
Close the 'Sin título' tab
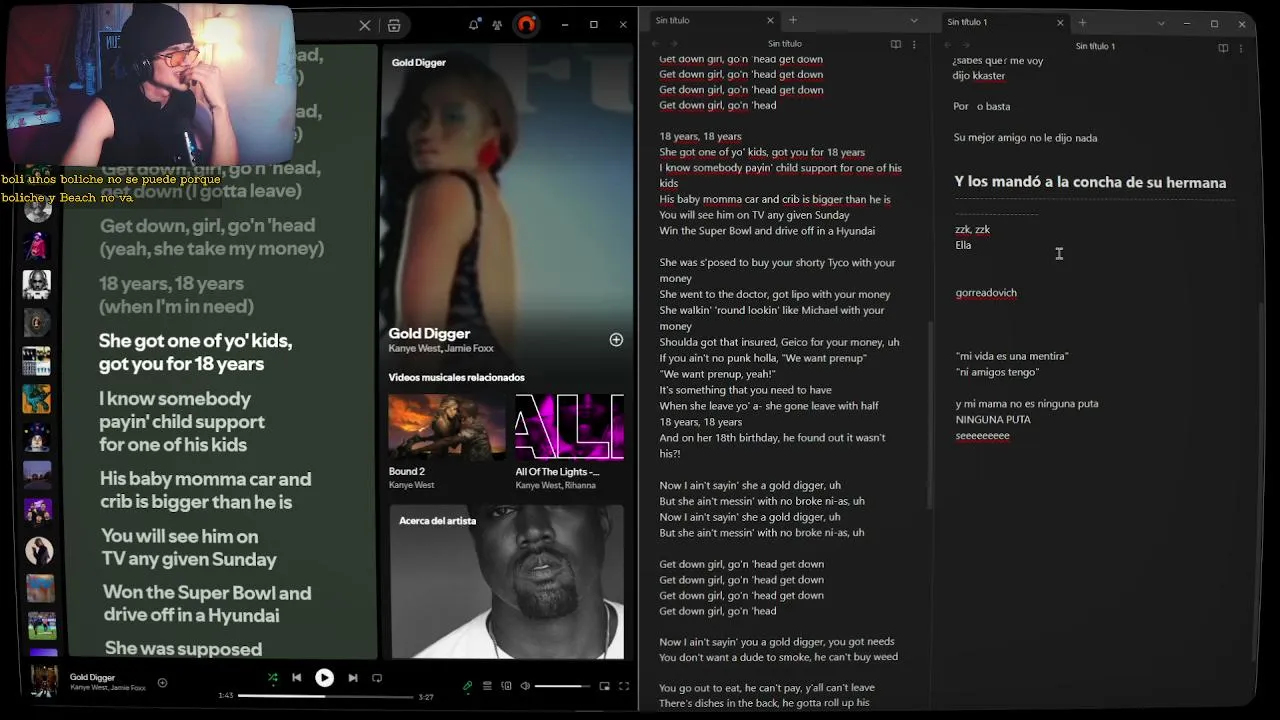pos(770,20)
